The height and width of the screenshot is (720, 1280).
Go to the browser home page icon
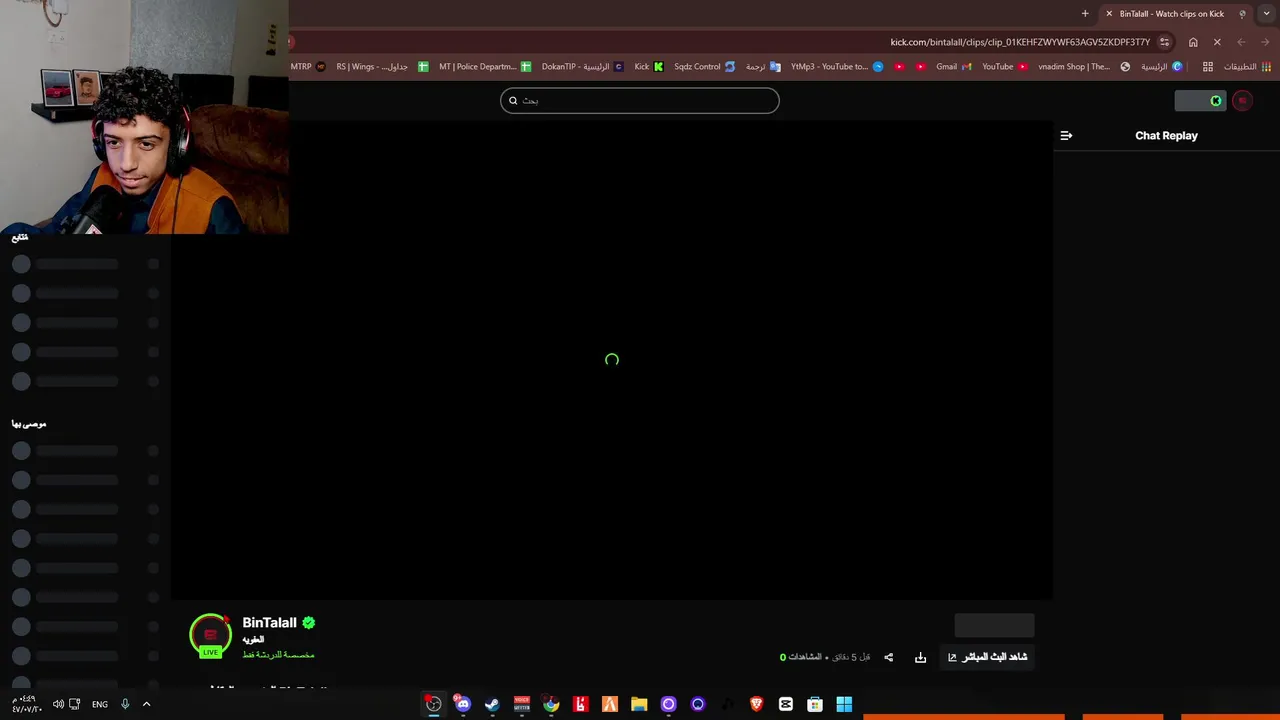tap(1193, 42)
